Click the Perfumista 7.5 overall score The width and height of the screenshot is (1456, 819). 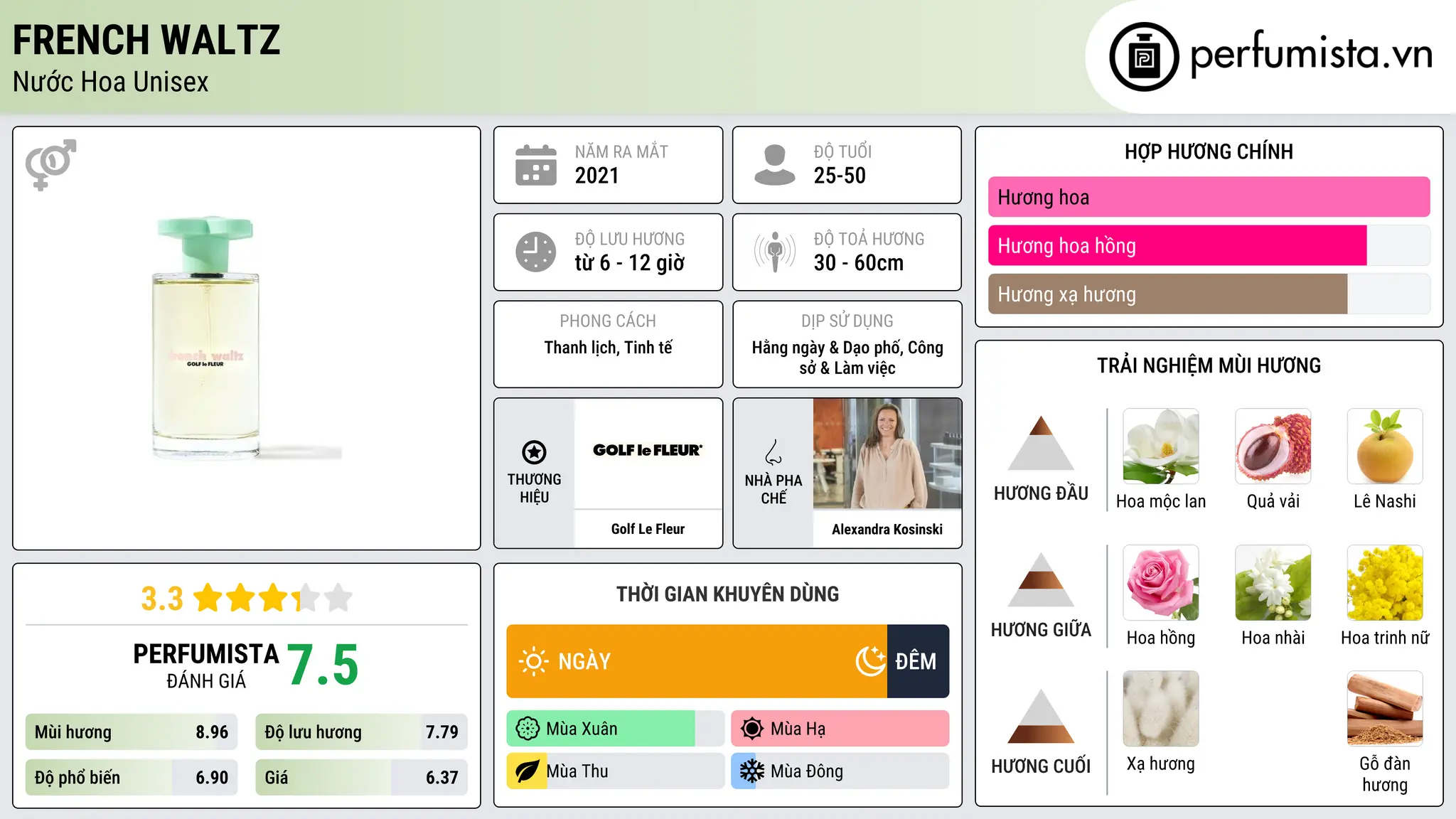click(323, 665)
